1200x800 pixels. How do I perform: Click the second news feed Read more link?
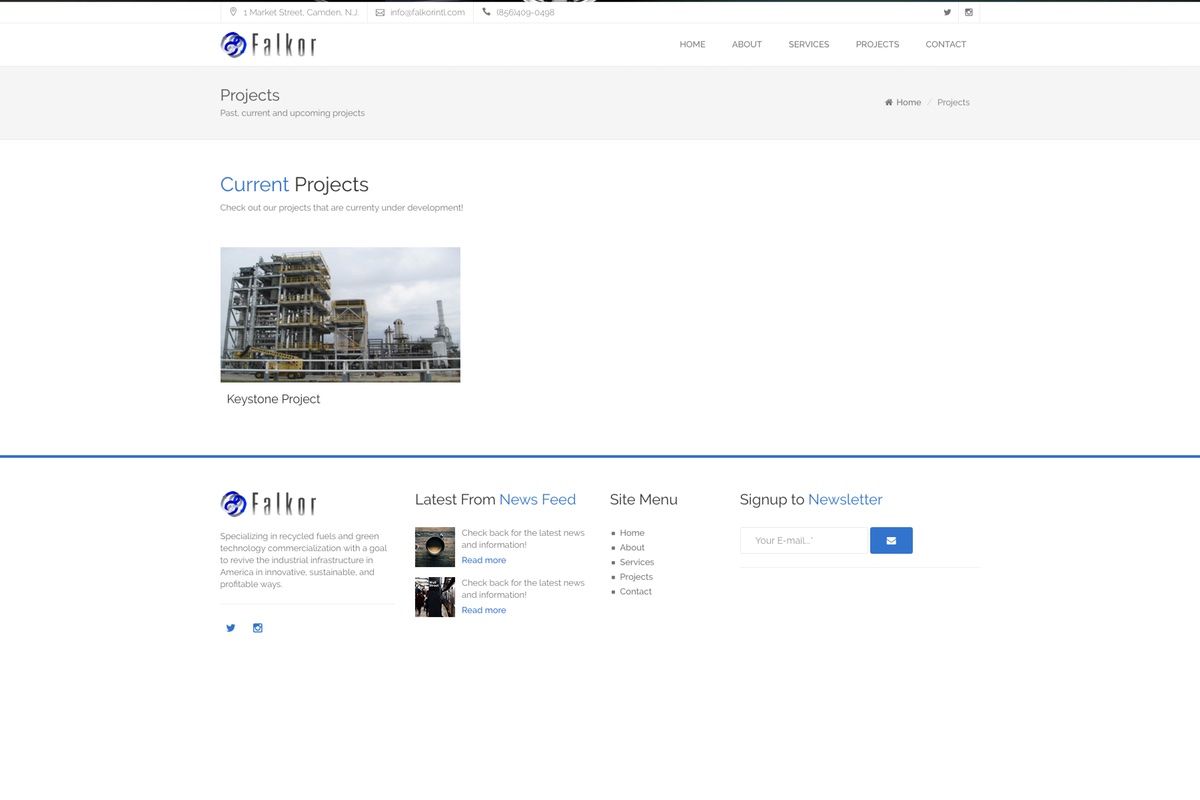click(x=484, y=610)
